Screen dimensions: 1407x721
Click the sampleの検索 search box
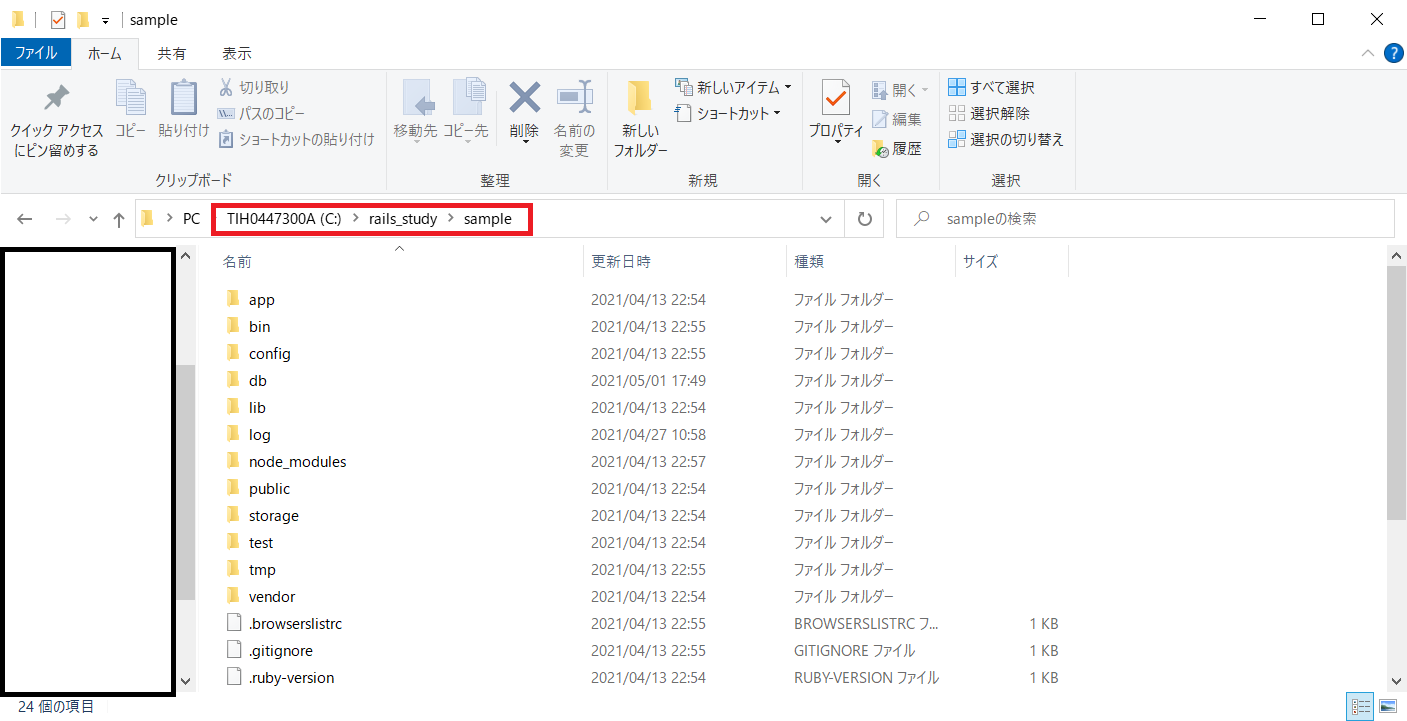point(1145,219)
